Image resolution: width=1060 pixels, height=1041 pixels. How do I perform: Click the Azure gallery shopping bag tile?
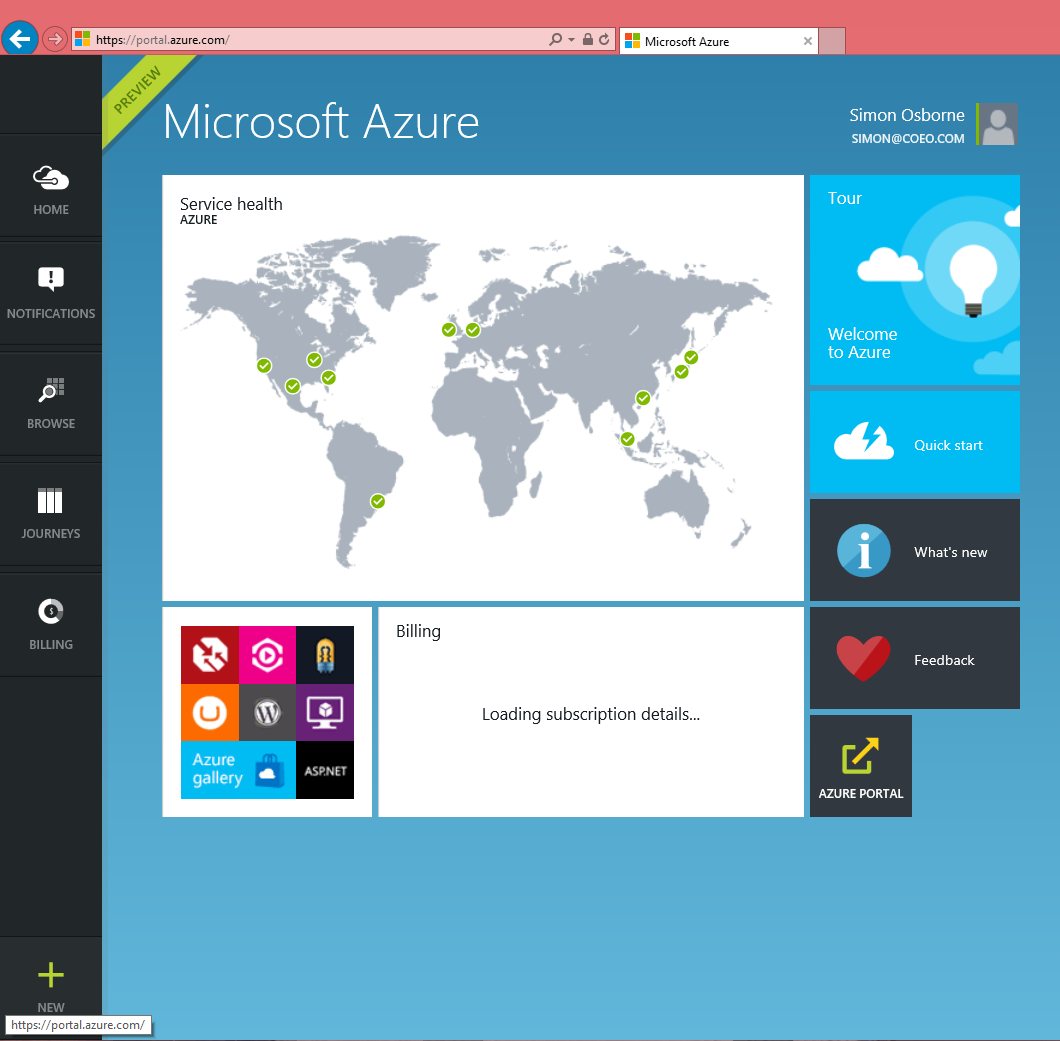238,770
